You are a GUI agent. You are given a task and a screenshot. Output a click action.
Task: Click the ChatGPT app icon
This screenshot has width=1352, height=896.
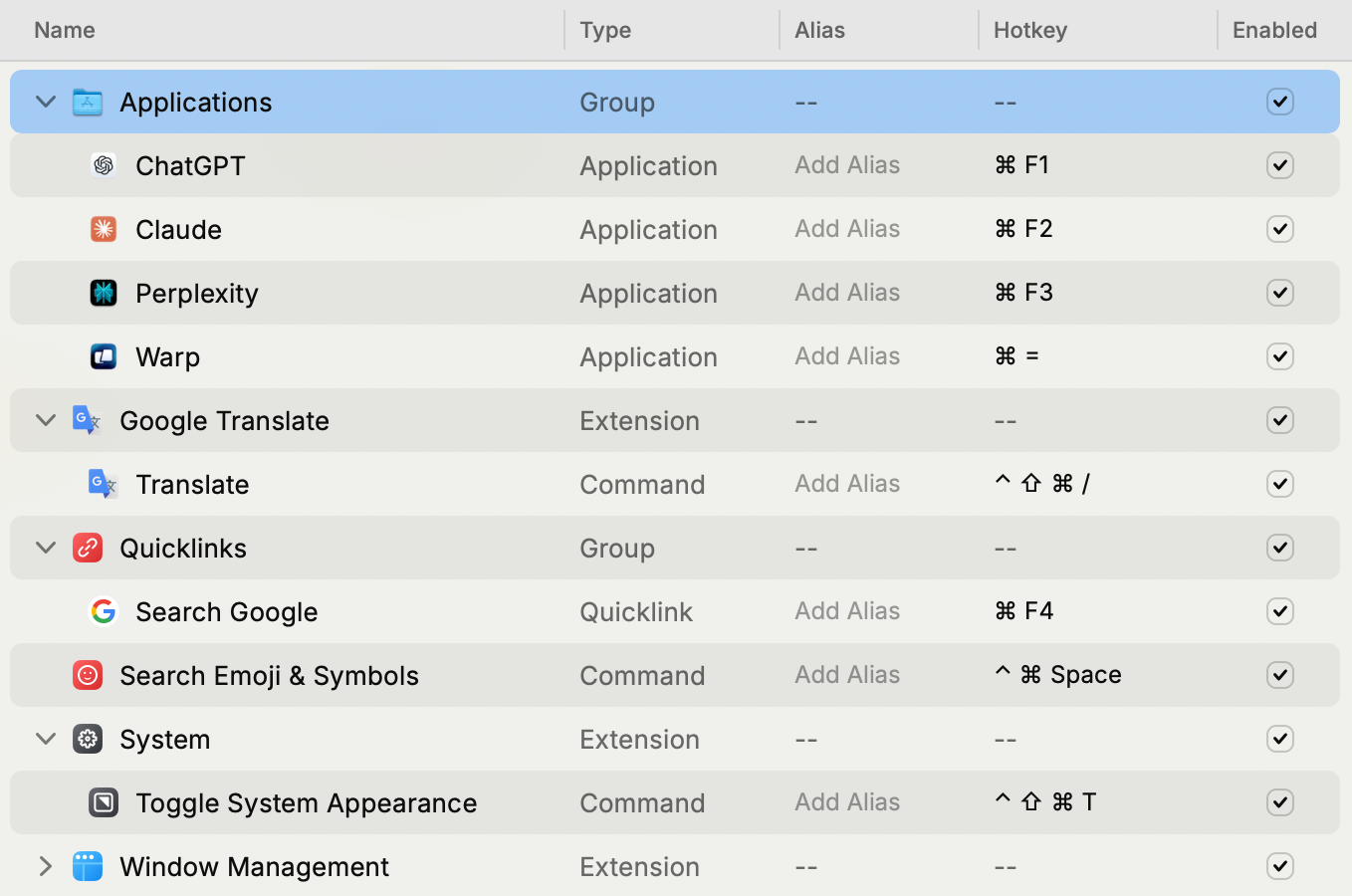click(x=104, y=165)
